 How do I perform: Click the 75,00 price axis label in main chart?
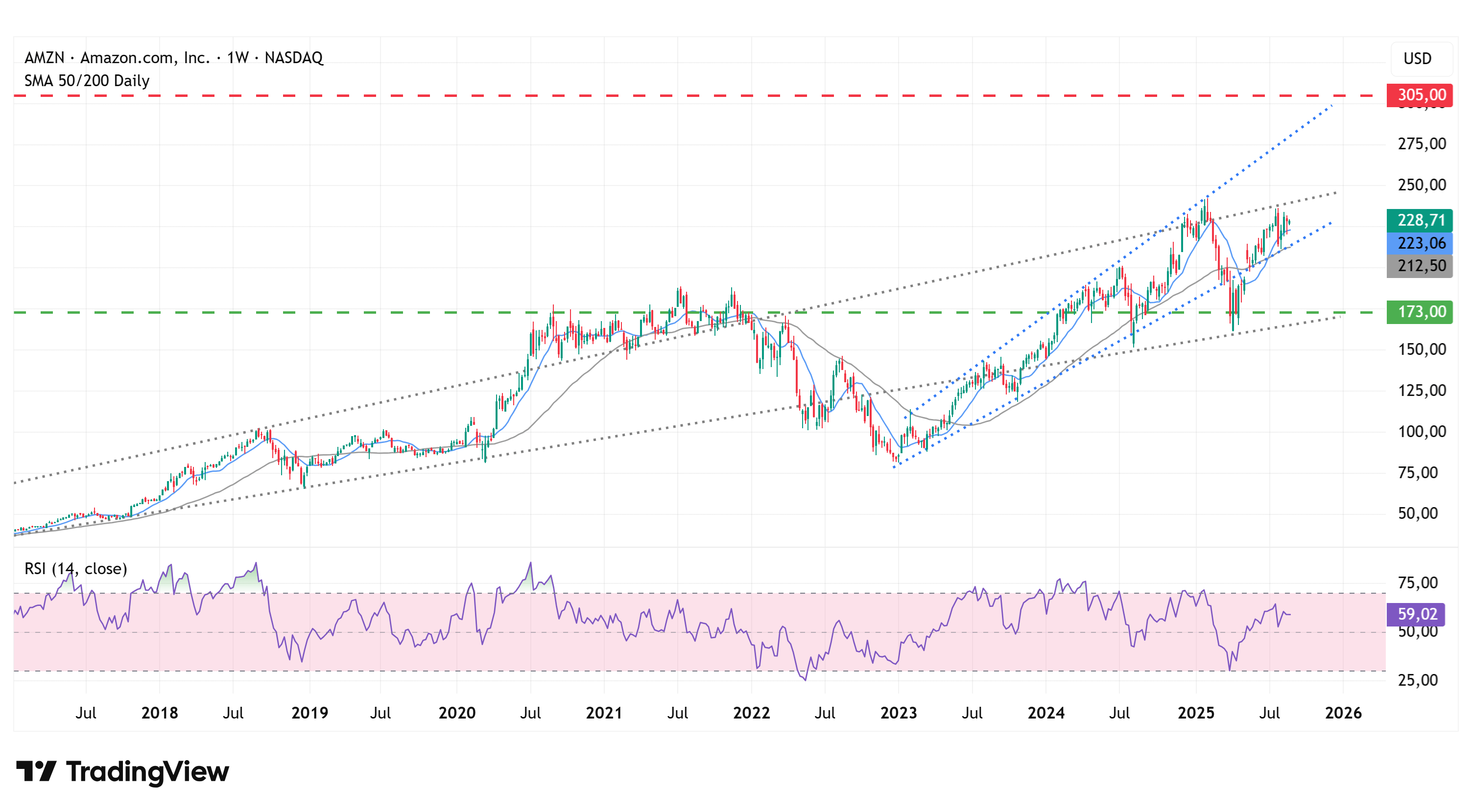1418,473
